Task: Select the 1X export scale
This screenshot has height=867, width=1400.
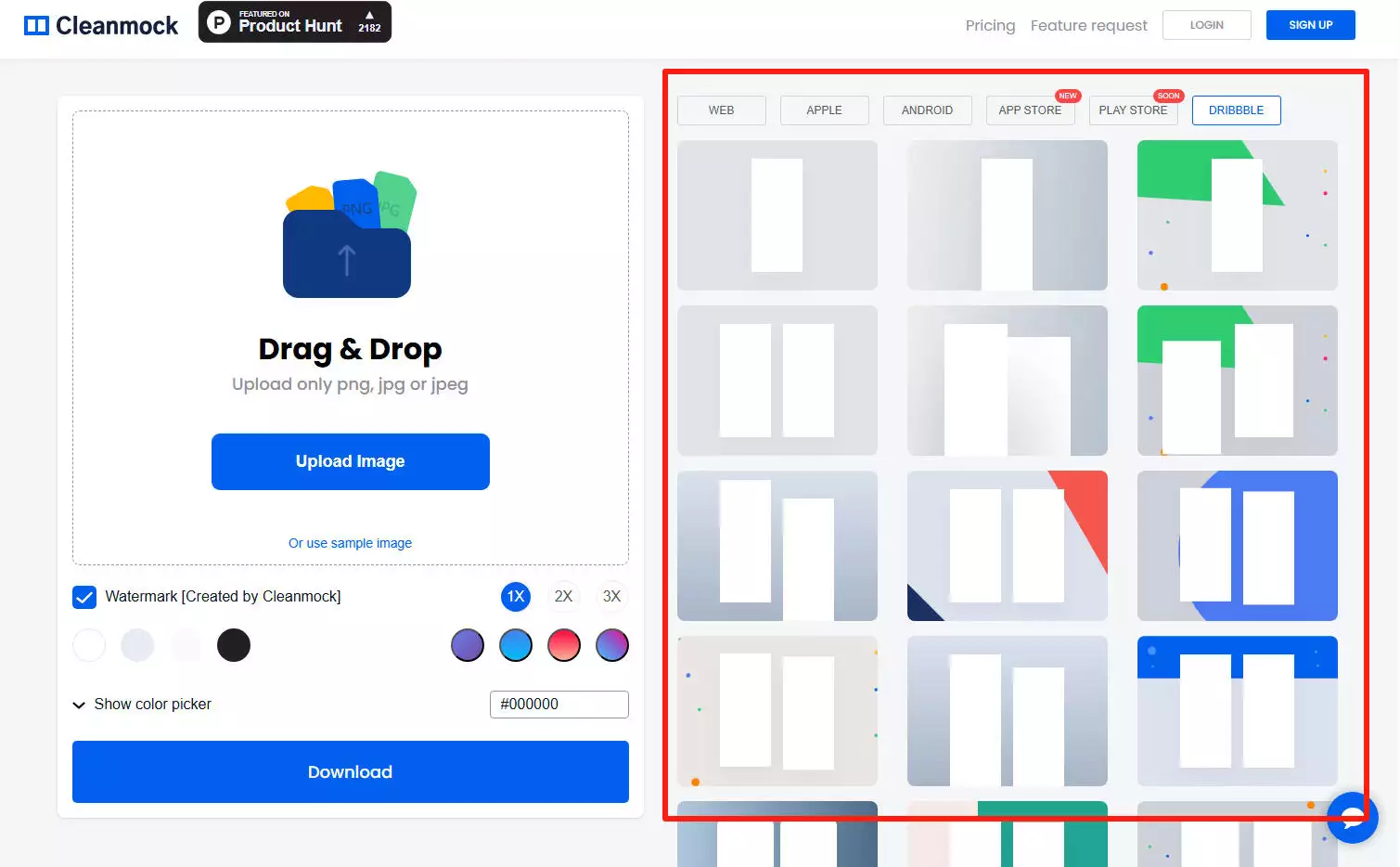Action: (x=516, y=597)
